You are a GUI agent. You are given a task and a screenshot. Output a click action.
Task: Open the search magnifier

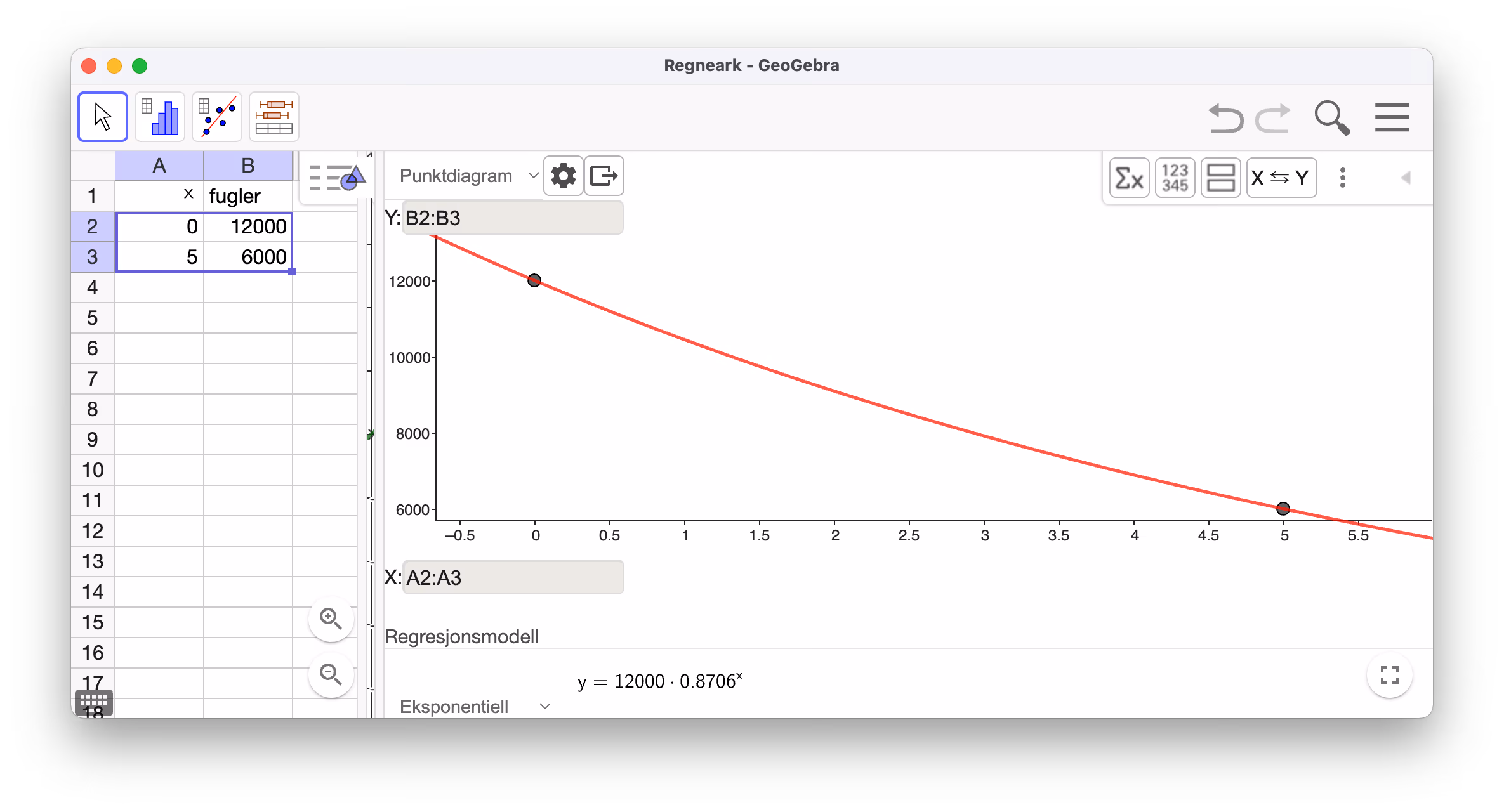pyautogui.click(x=1331, y=118)
